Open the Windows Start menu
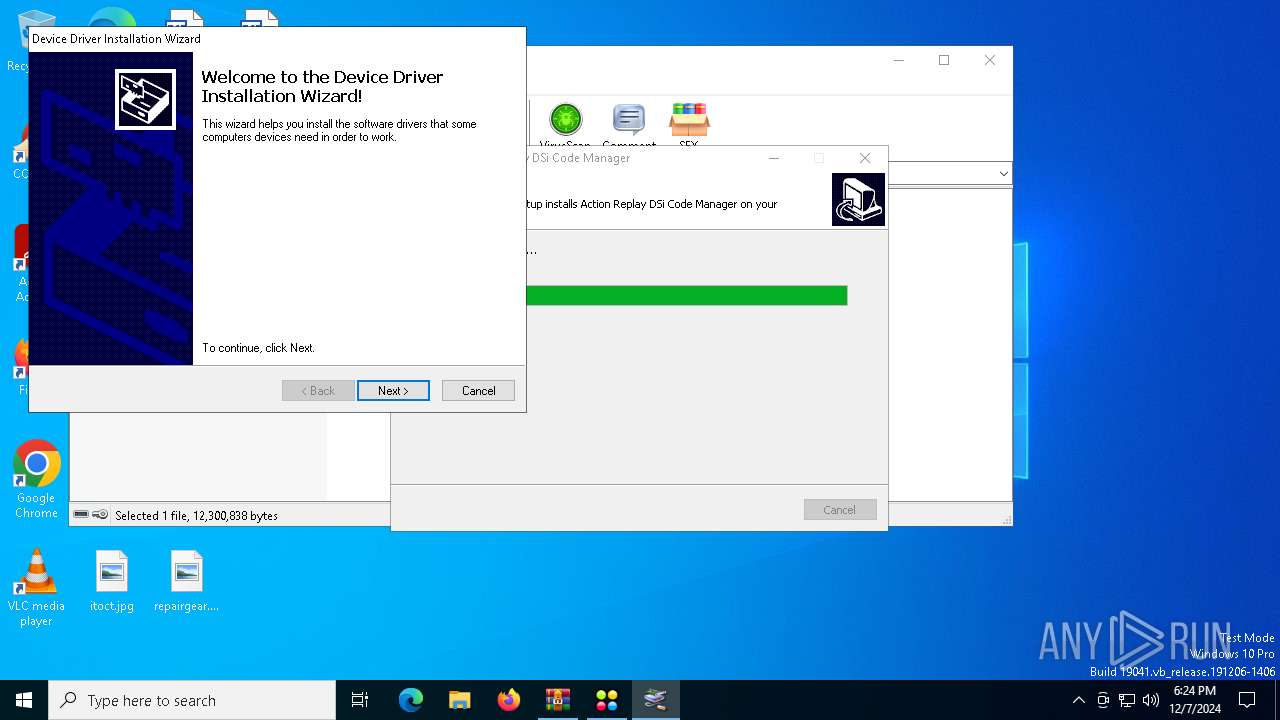 coord(24,700)
